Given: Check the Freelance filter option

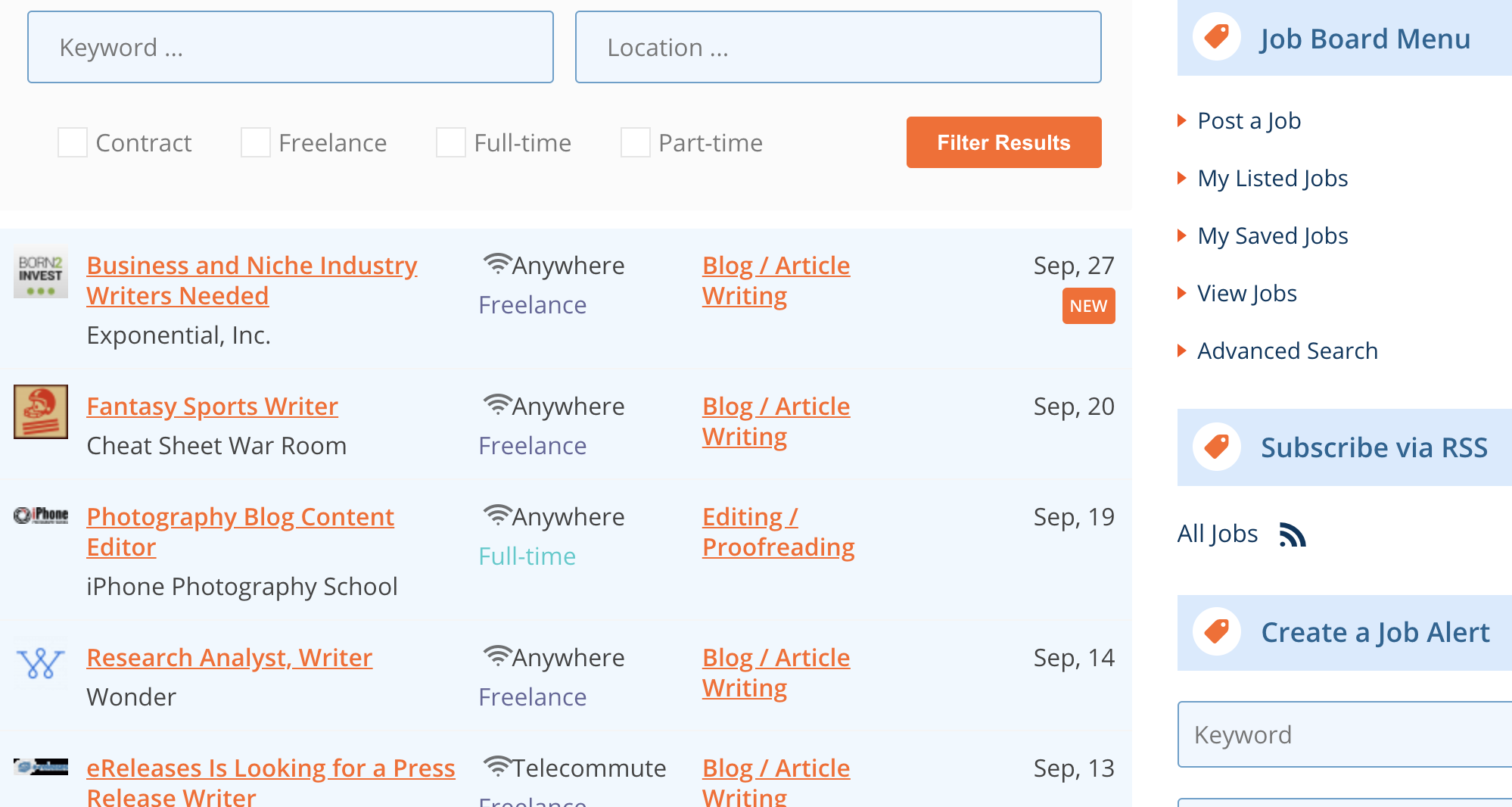Looking at the screenshot, I should click(x=257, y=142).
